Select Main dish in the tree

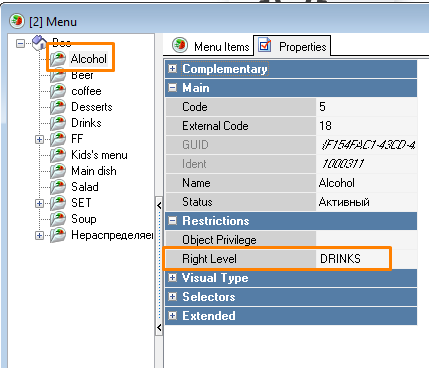coord(94,171)
